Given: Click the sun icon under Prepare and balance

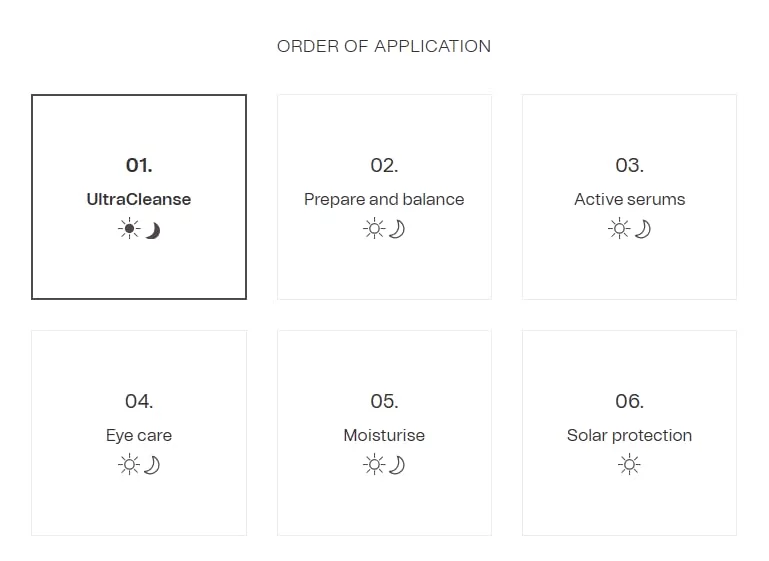Looking at the screenshot, I should coord(375,229).
